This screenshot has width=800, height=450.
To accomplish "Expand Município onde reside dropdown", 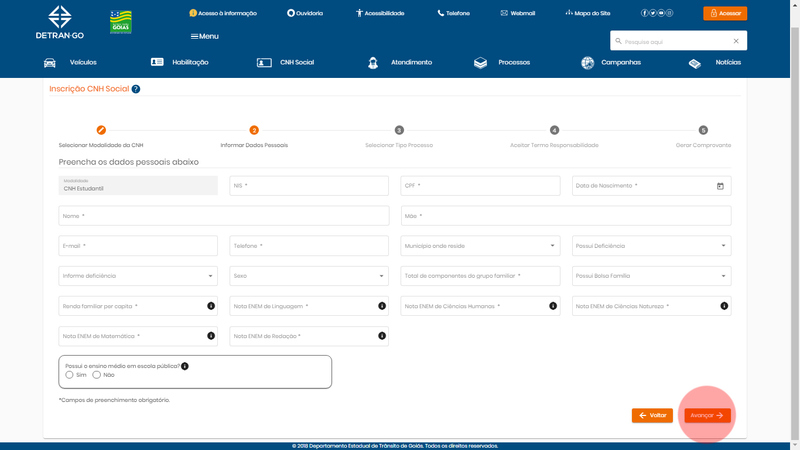I will [x=480, y=246].
